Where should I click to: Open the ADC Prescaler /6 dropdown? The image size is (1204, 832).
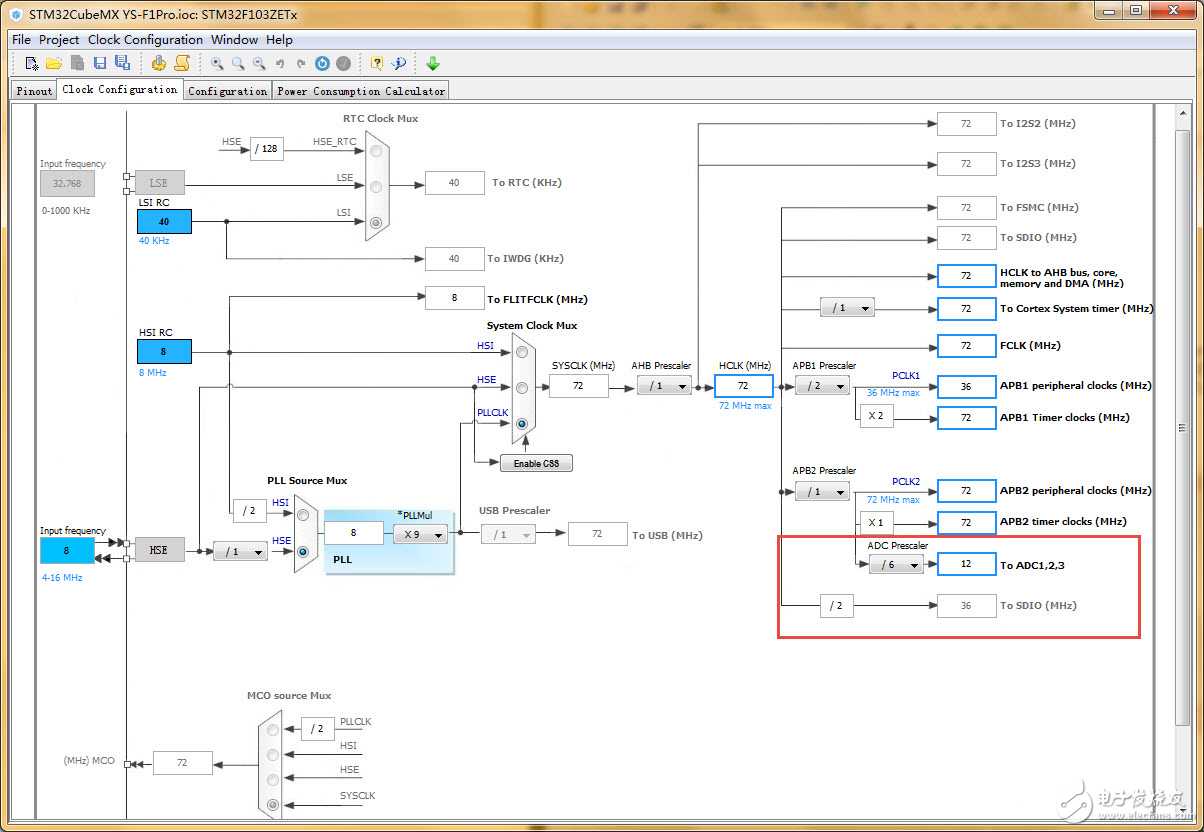(896, 565)
